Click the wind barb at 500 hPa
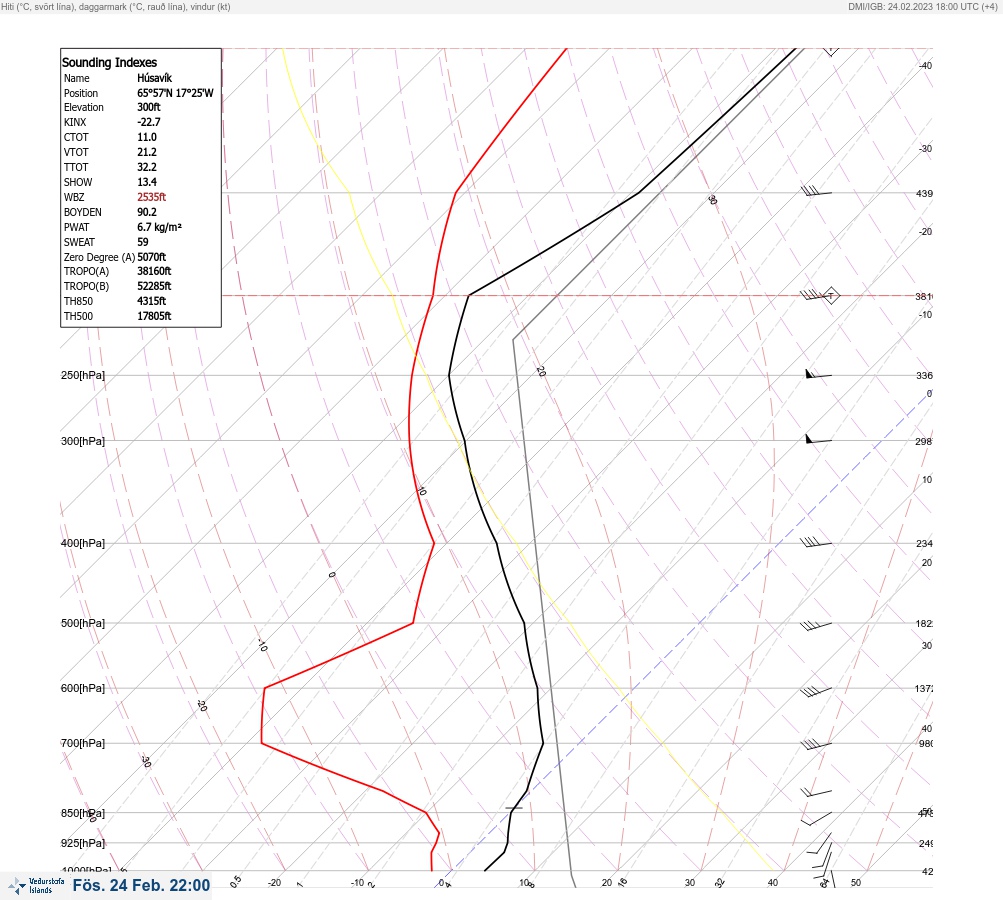The height and width of the screenshot is (900, 1003). pos(816,625)
